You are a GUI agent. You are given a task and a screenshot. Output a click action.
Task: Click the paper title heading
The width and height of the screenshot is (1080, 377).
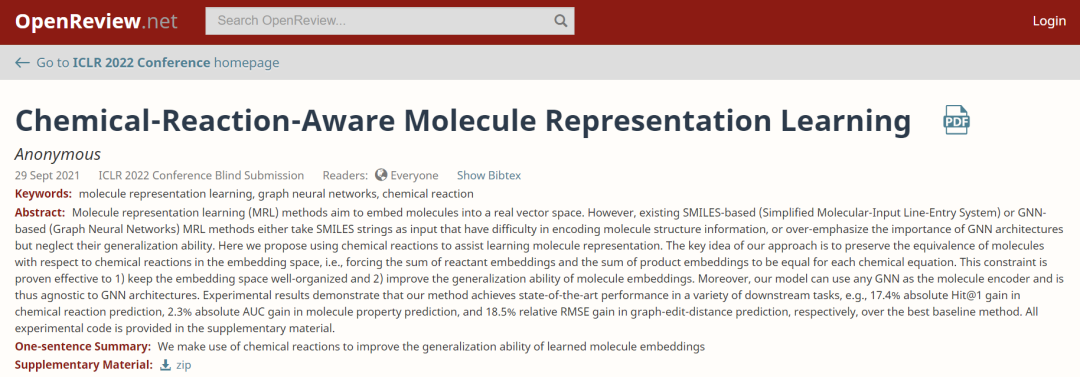pos(463,120)
